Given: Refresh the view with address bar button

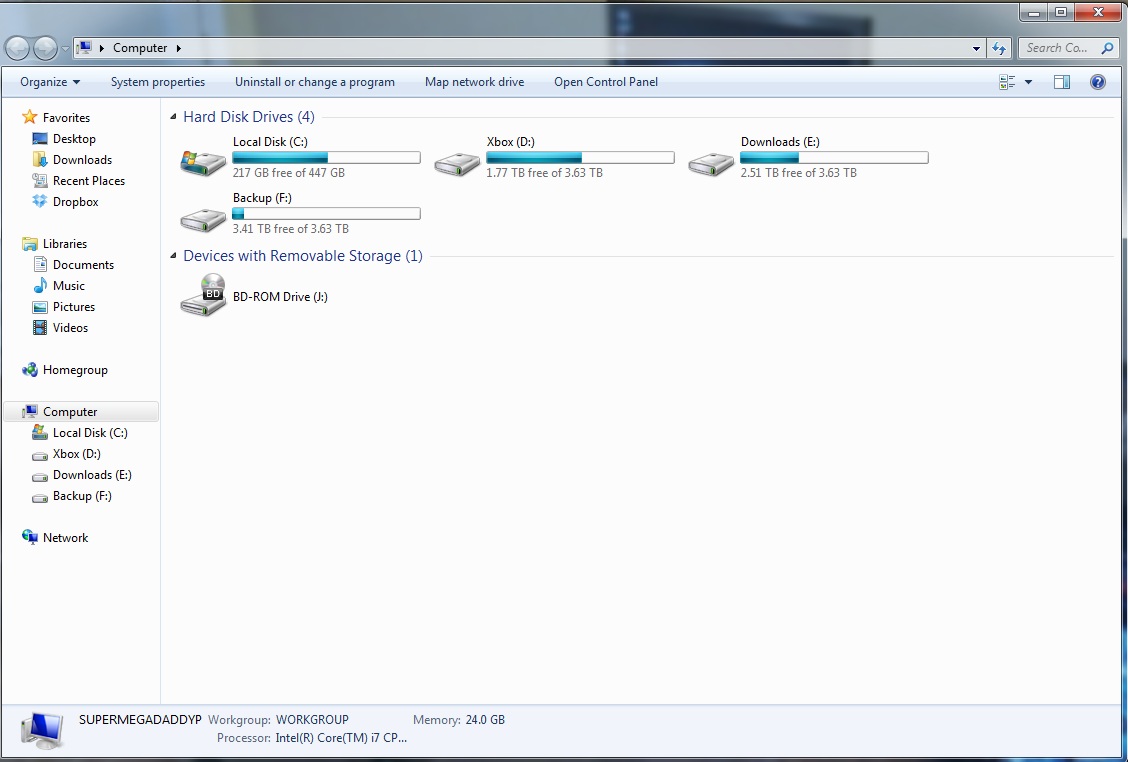Looking at the screenshot, I should (x=999, y=48).
